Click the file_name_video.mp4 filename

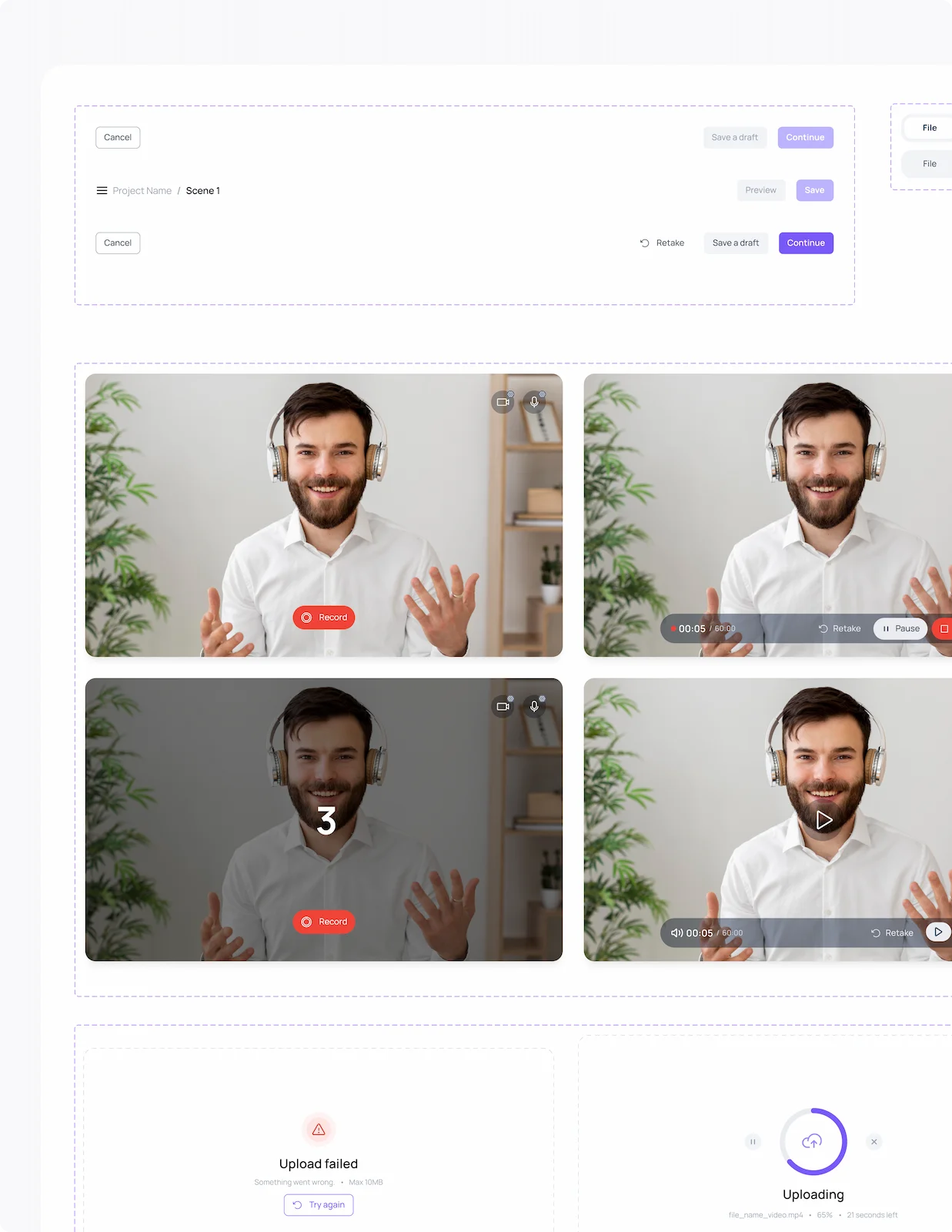click(x=766, y=1215)
